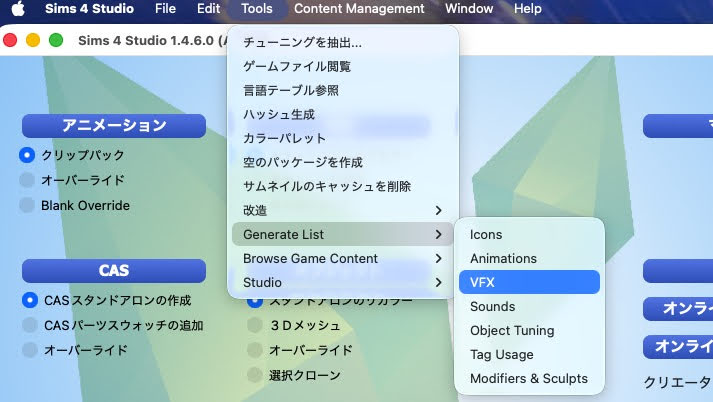Open the Edit menu
Image resolution: width=713 pixels, height=402 pixels.
click(x=208, y=9)
